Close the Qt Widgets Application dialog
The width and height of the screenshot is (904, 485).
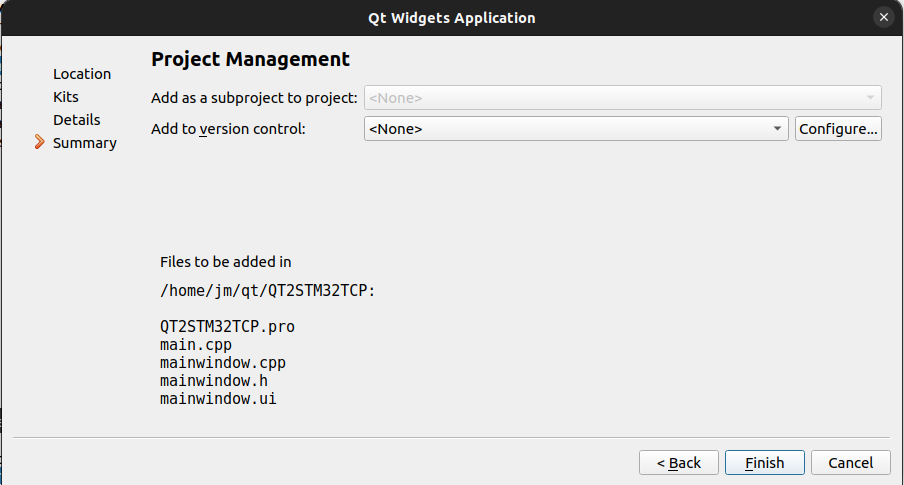[x=883, y=17]
